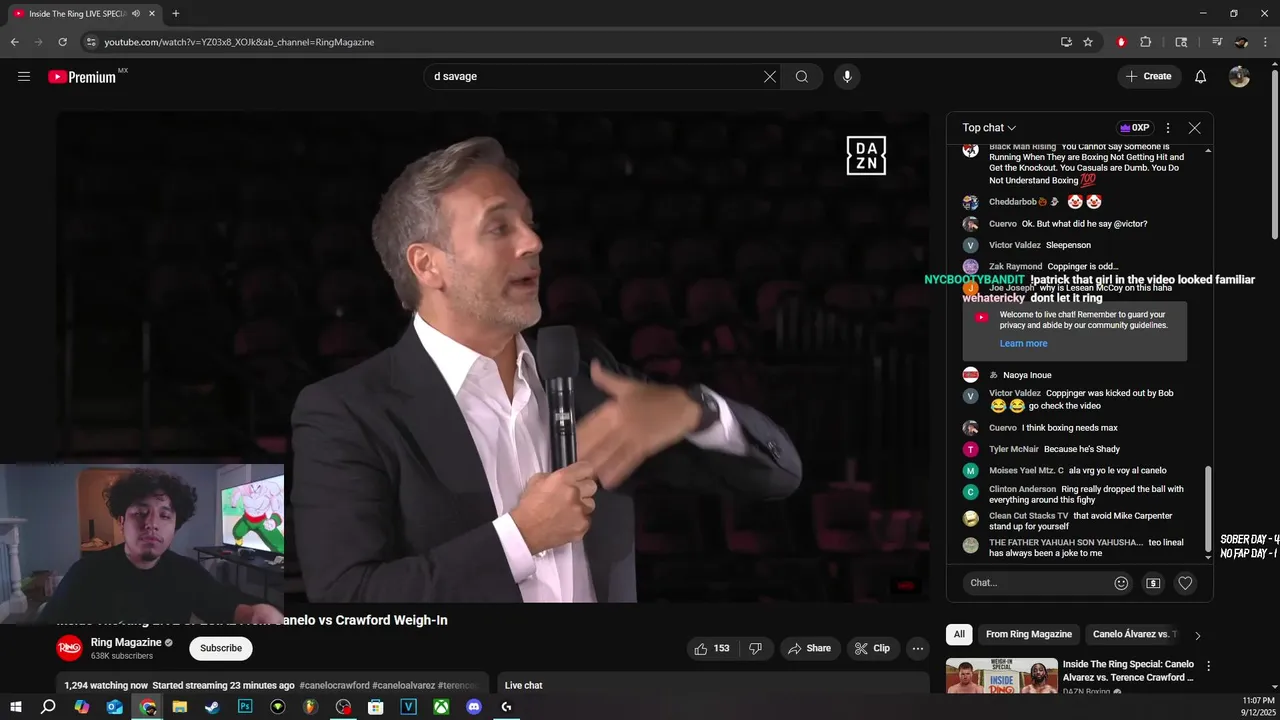Screen dimensions: 1280x720
Task: Open YouTube notifications bell
Action: pos(1201,76)
